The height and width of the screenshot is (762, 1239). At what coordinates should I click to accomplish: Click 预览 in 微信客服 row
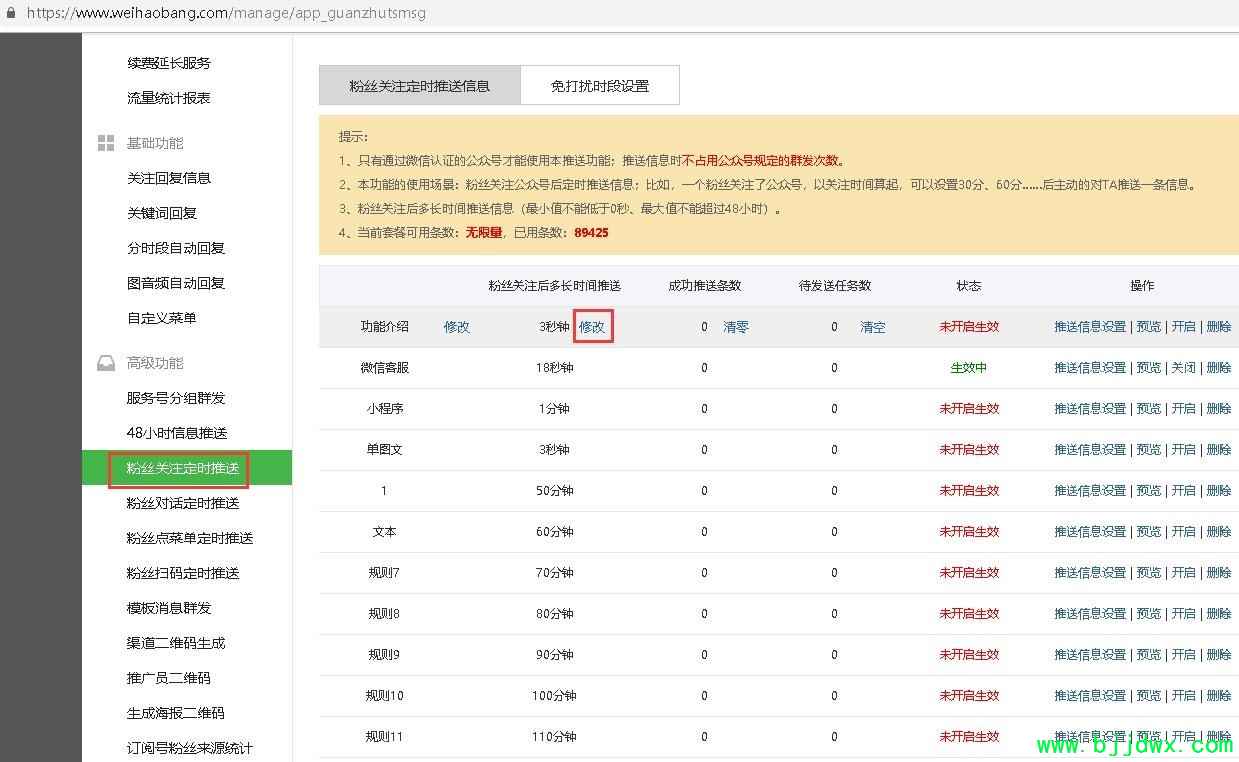pos(1149,368)
